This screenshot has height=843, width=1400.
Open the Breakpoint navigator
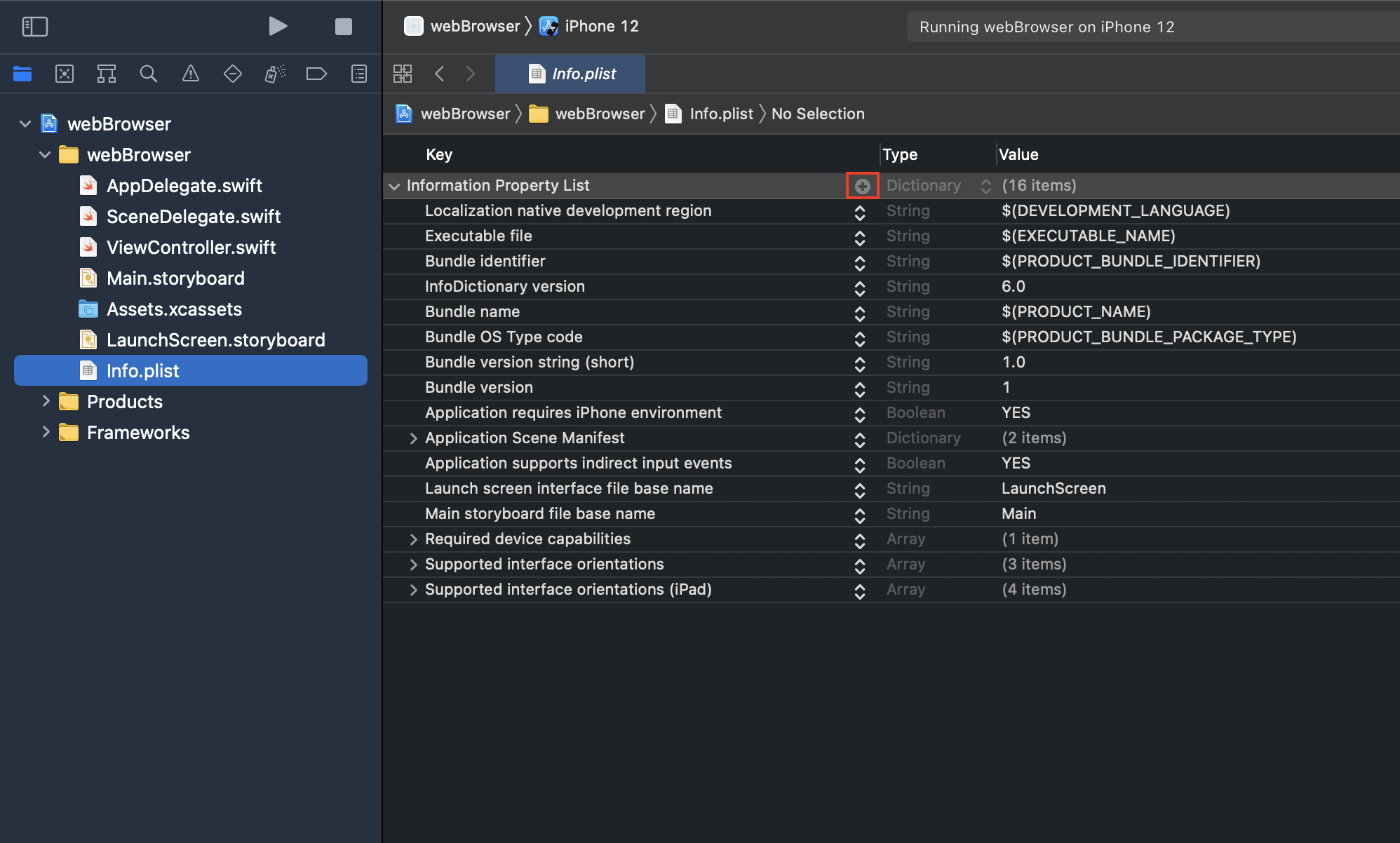pyautogui.click(x=316, y=74)
